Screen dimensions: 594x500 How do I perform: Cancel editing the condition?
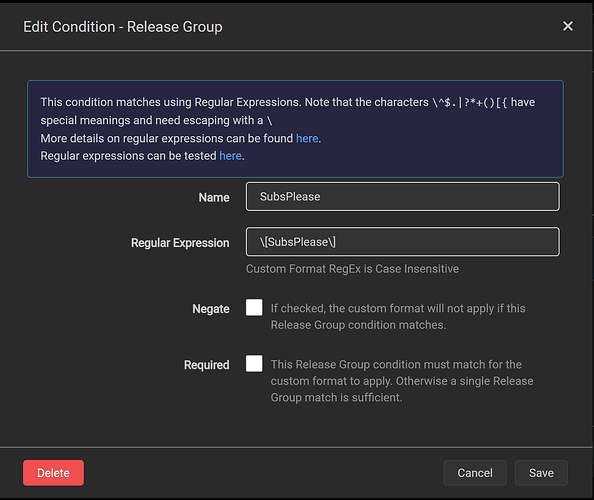pyautogui.click(x=475, y=473)
